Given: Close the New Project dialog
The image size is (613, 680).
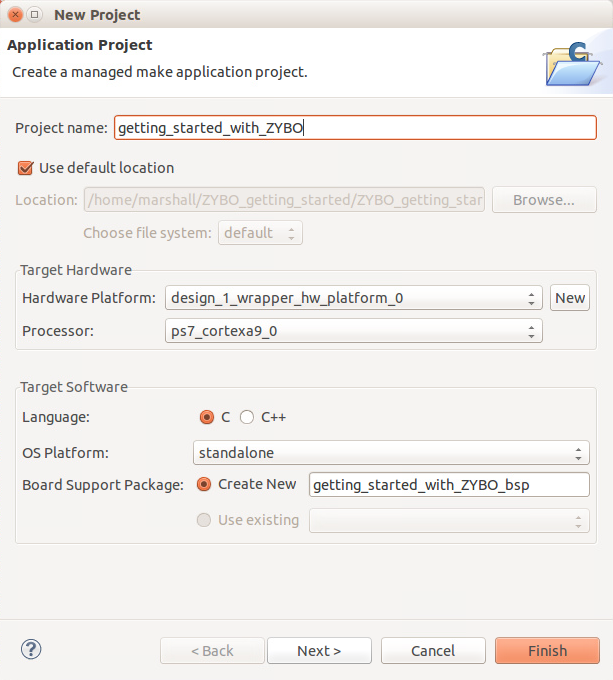Looking at the screenshot, I should click(15, 15).
